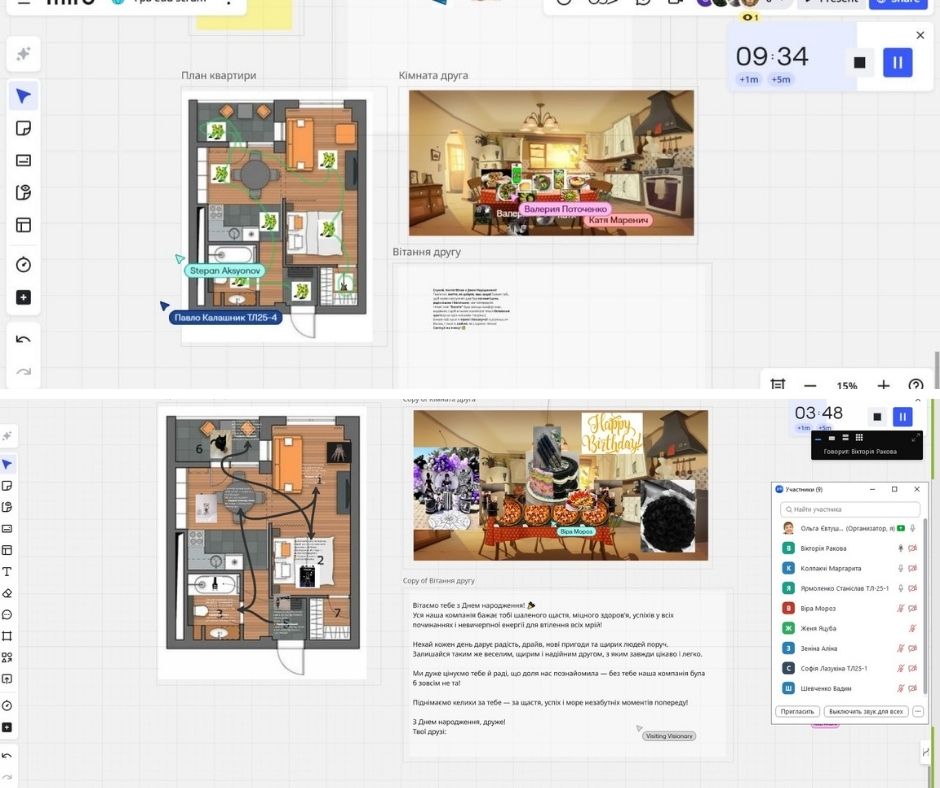Select the sticky note tool in upper toolbar
The image size is (940, 788).
pos(24,129)
